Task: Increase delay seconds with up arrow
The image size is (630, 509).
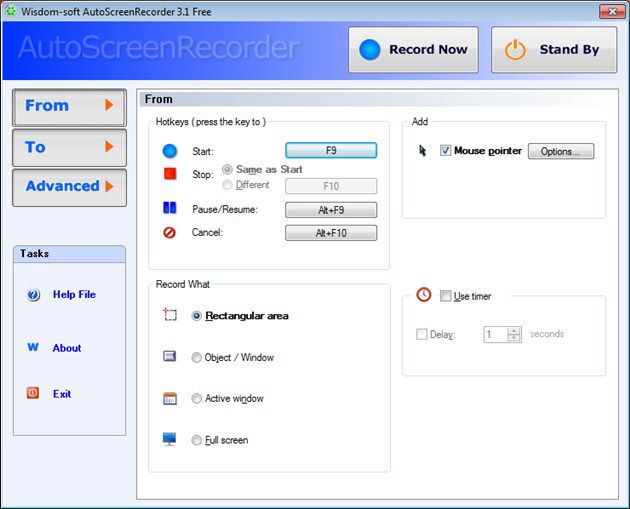Action: coord(514,331)
